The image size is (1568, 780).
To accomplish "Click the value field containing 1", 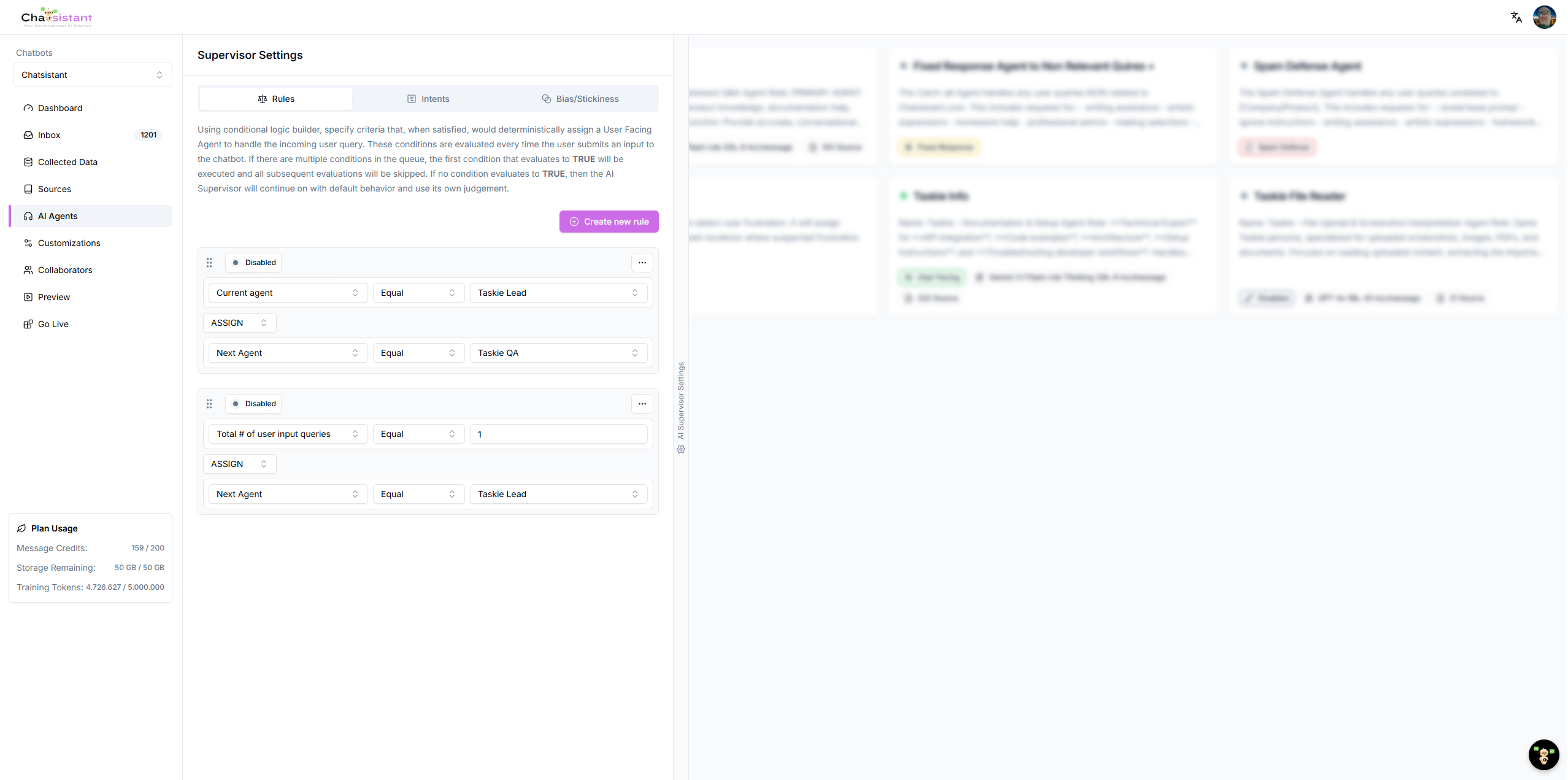I will click(x=558, y=434).
